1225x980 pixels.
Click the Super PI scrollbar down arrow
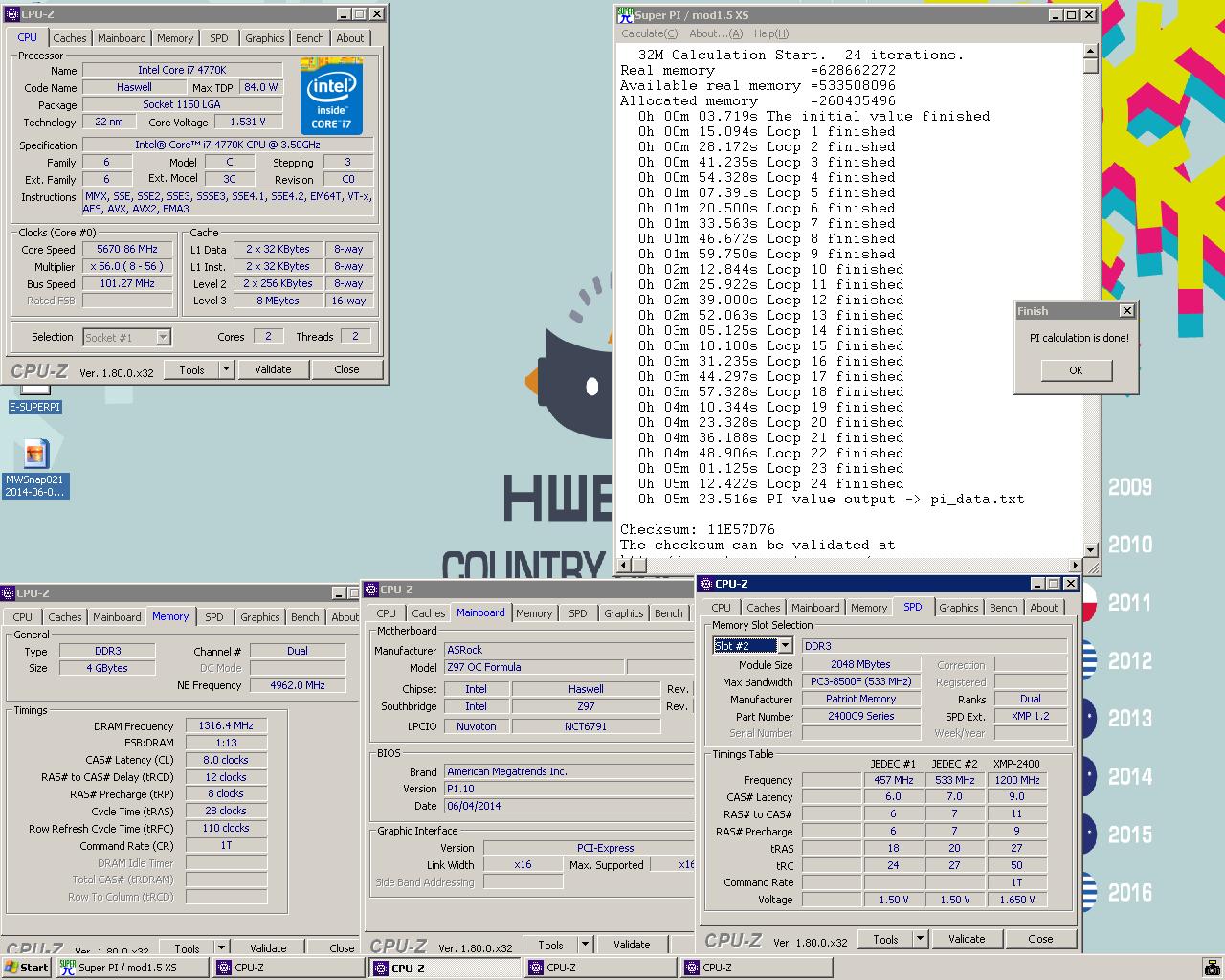point(1090,549)
